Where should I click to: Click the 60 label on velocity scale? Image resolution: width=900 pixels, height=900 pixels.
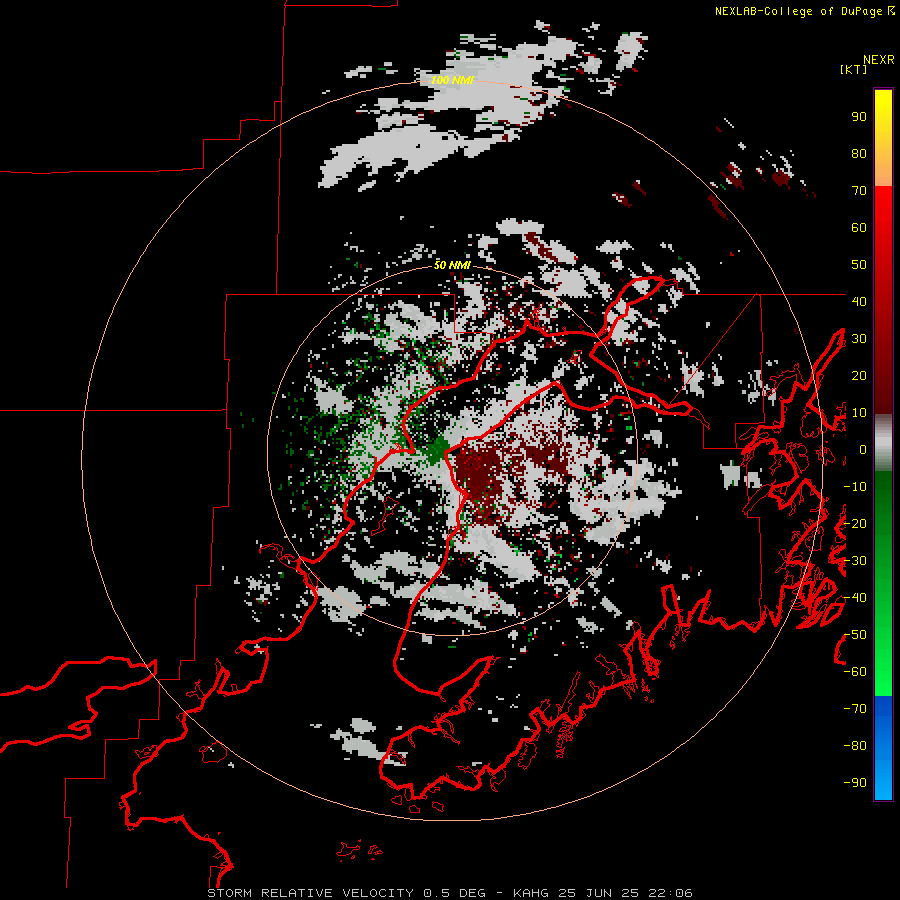pyautogui.click(x=859, y=228)
